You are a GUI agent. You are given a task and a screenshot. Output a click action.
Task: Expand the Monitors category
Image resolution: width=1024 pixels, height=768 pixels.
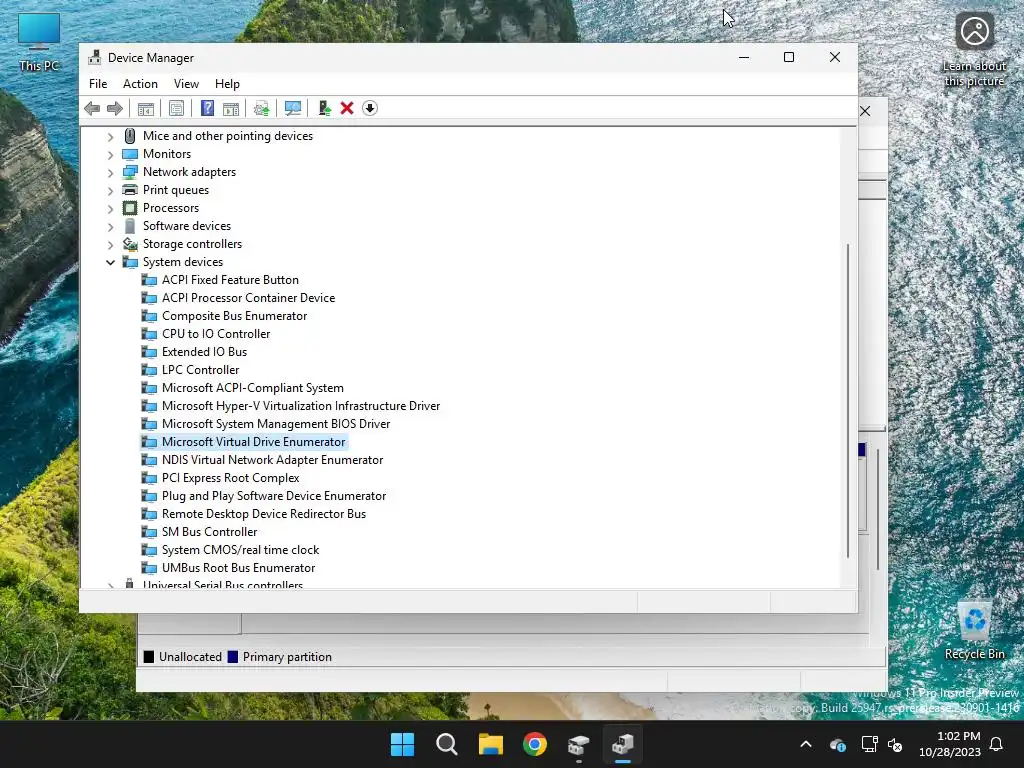point(110,155)
